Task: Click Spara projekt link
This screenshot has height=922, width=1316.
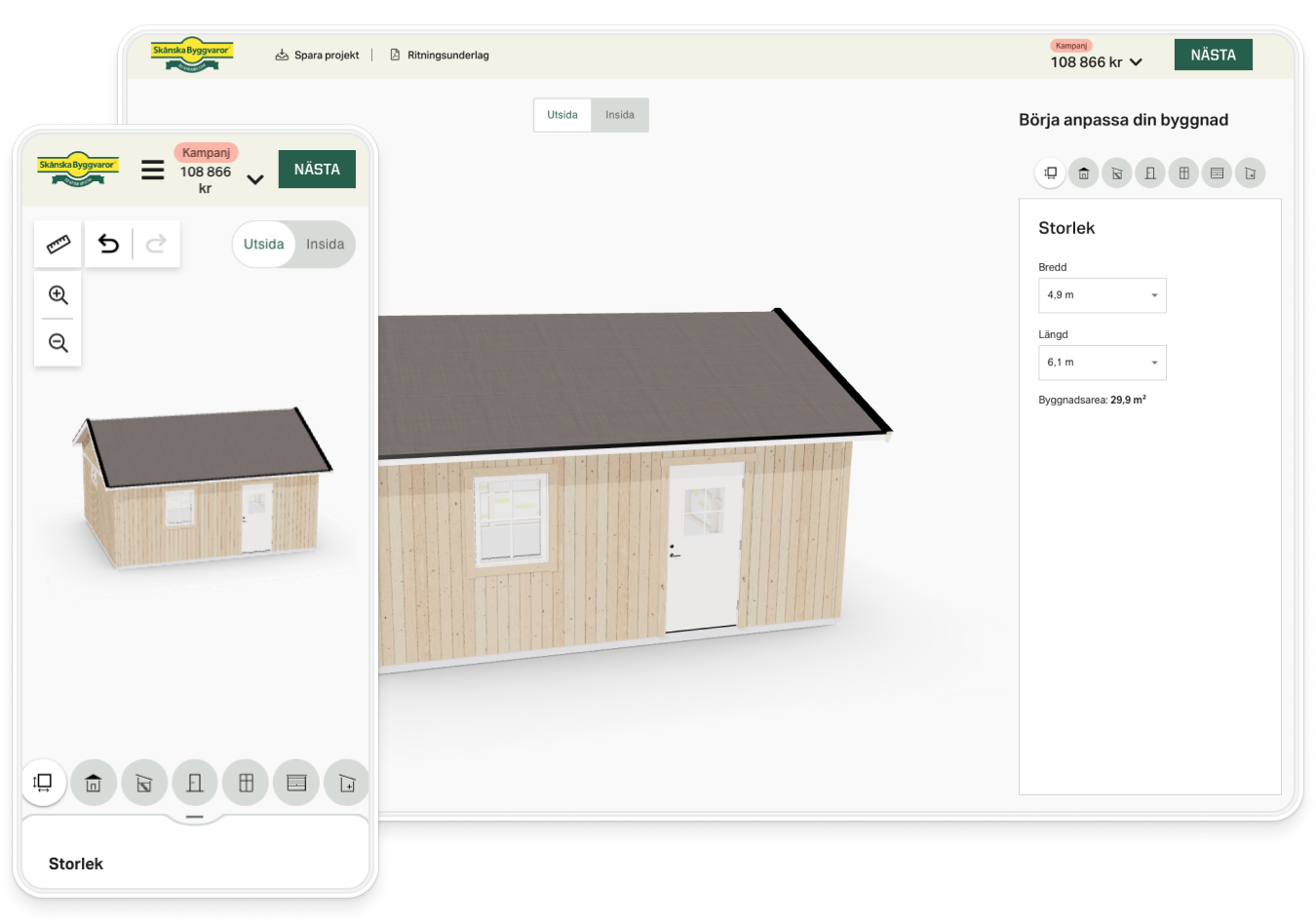Action: [x=318, y=56]
